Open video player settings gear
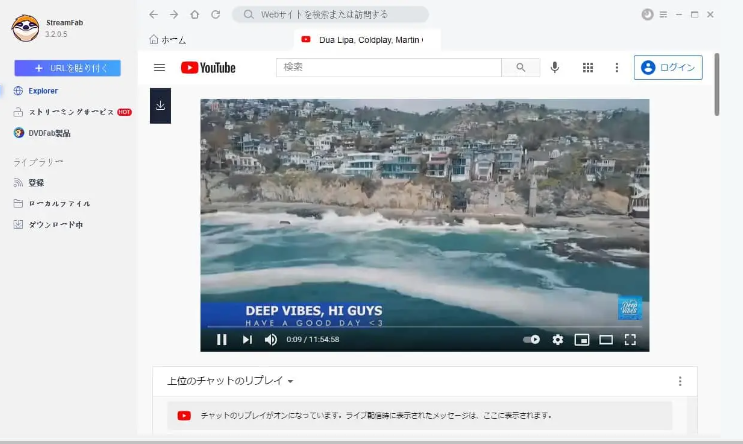Image resolution: width=743 pixels, height=444 pixels. coord(558,340)
